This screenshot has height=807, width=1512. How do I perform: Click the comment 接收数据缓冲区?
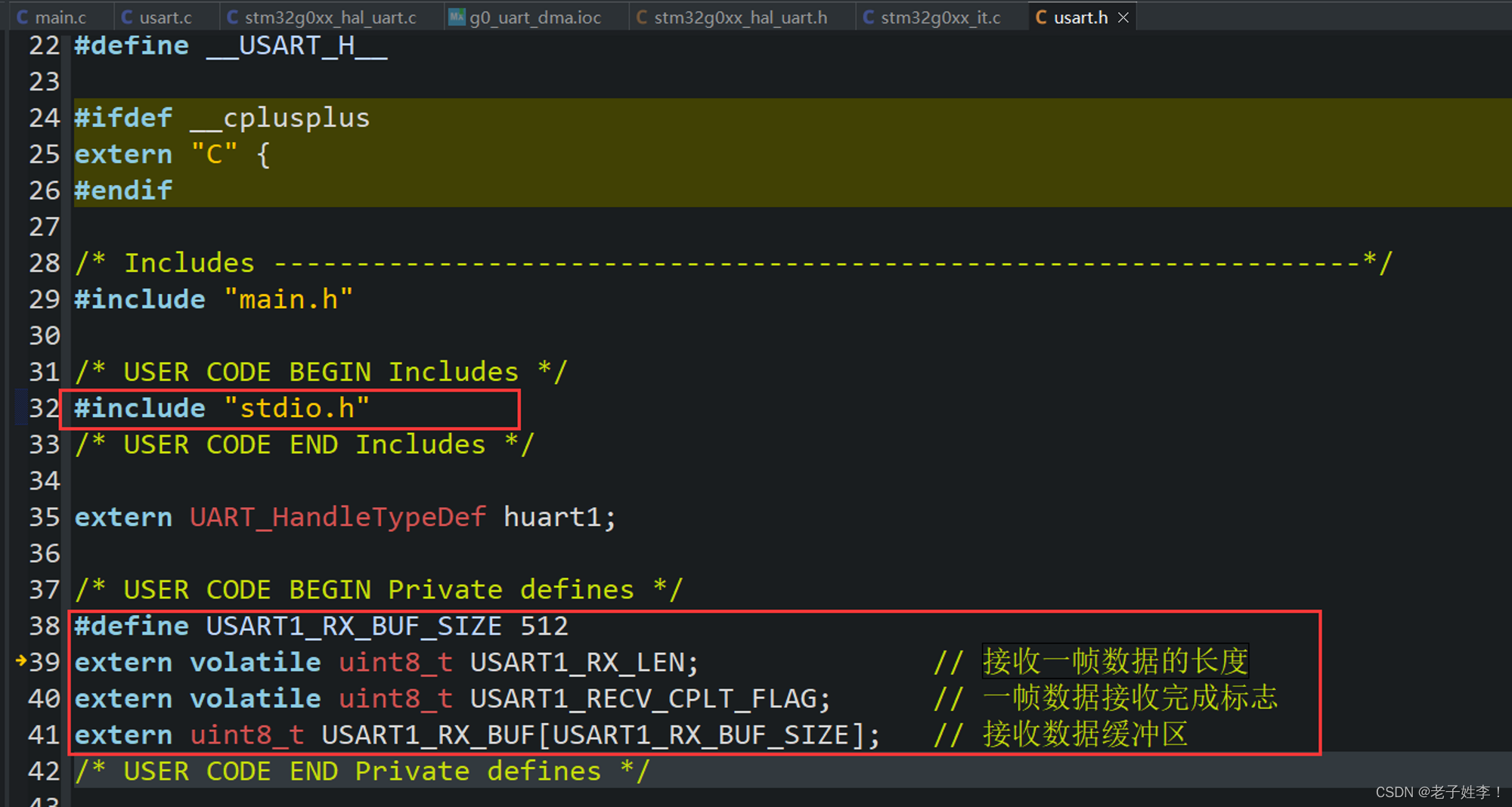1086,734
